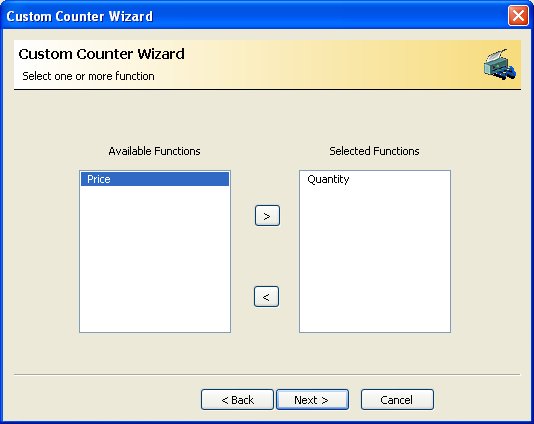Add function with the > arrow button
Screen dimensions: 534x424
pos(267,216)
